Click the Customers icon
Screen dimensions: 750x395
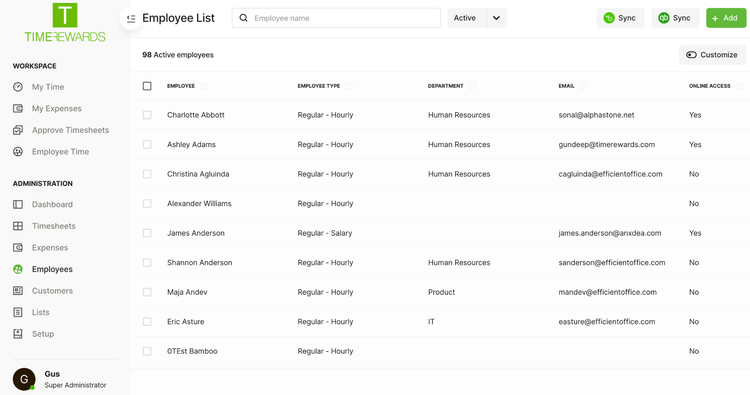pyautogui.click(x=18, y=291)
